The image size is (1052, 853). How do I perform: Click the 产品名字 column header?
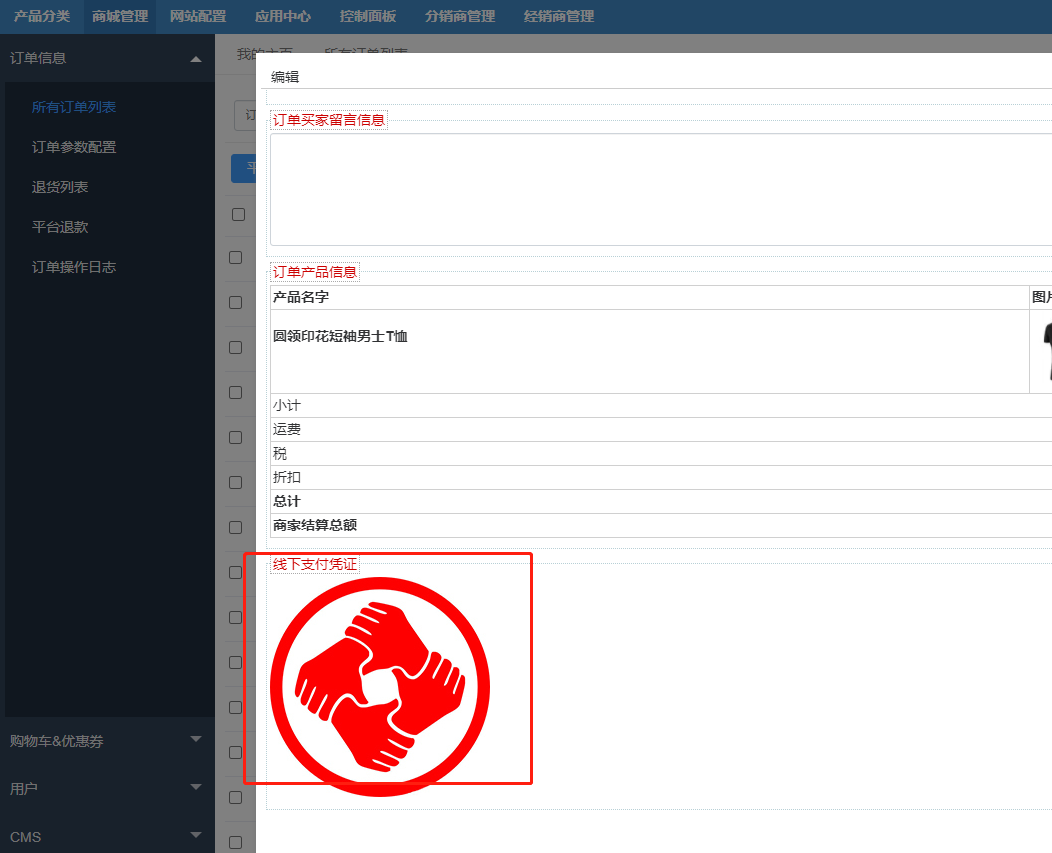(301, 297)
